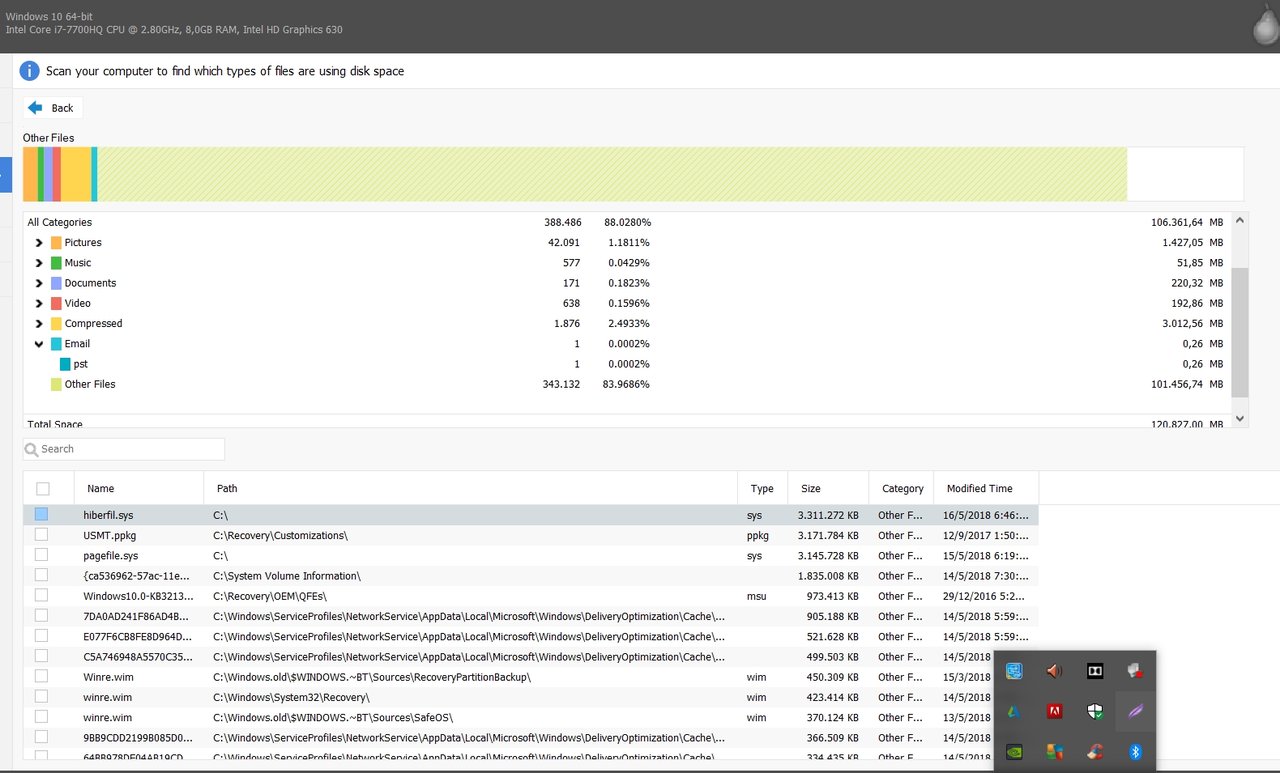
Task: Sort the file list by Size column
Action: [x=810, y=489]
